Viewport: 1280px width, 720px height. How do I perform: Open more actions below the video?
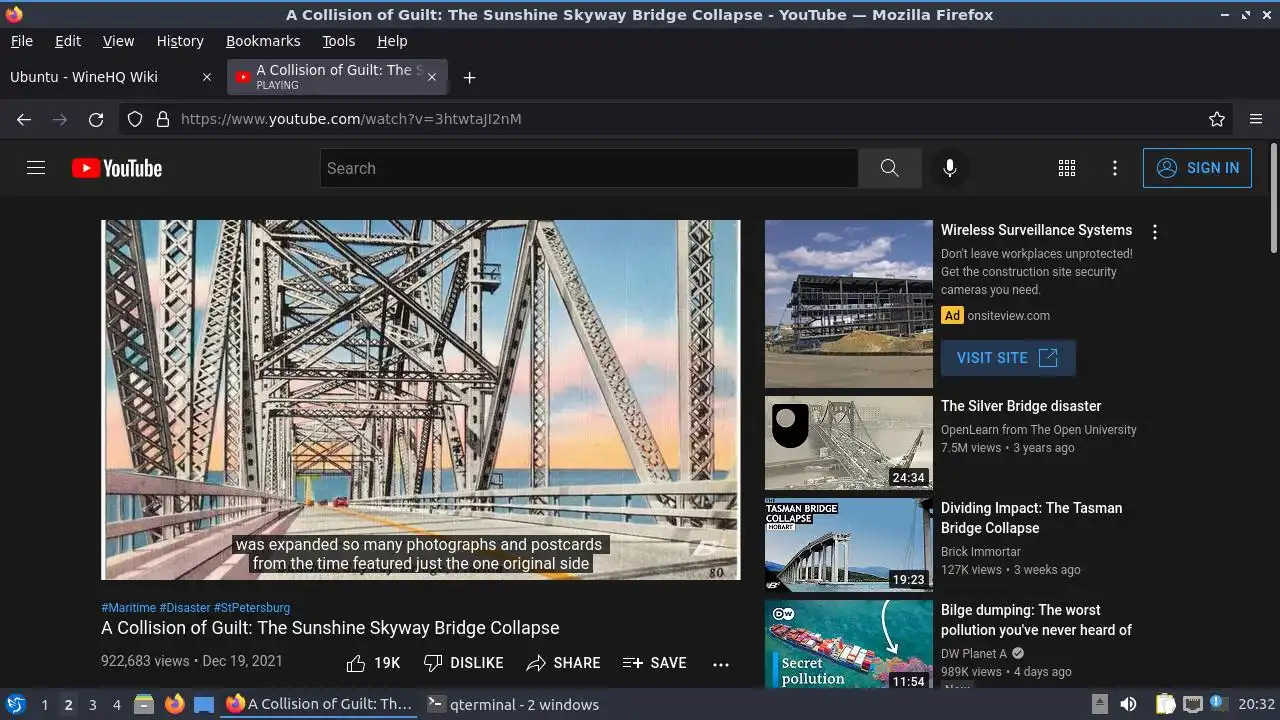721,663
